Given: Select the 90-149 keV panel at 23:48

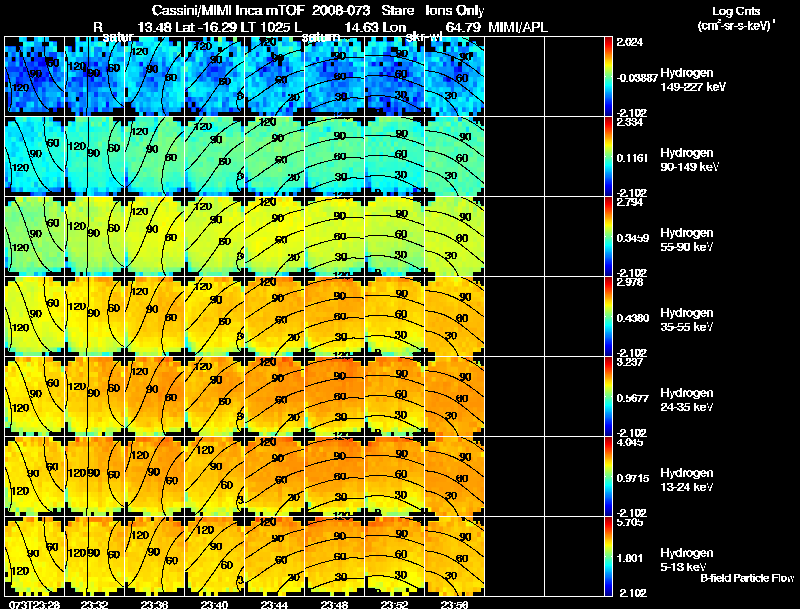Looking at the screenshot, I should (x=335, y=157).
